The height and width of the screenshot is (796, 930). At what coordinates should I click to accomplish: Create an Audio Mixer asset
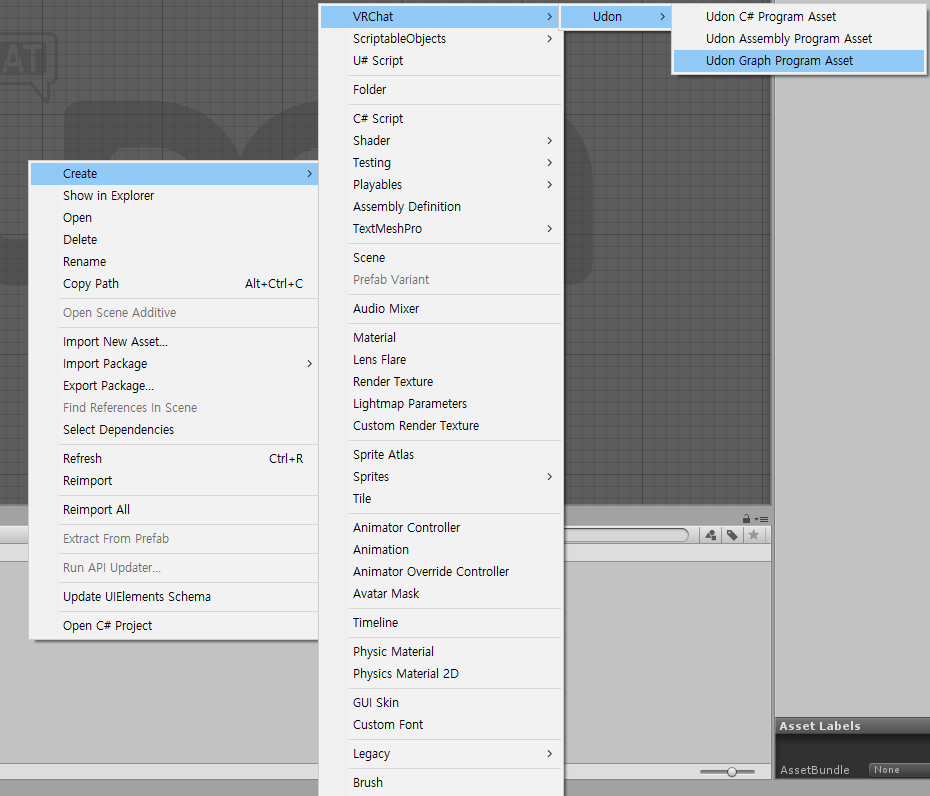coord(439,308)
